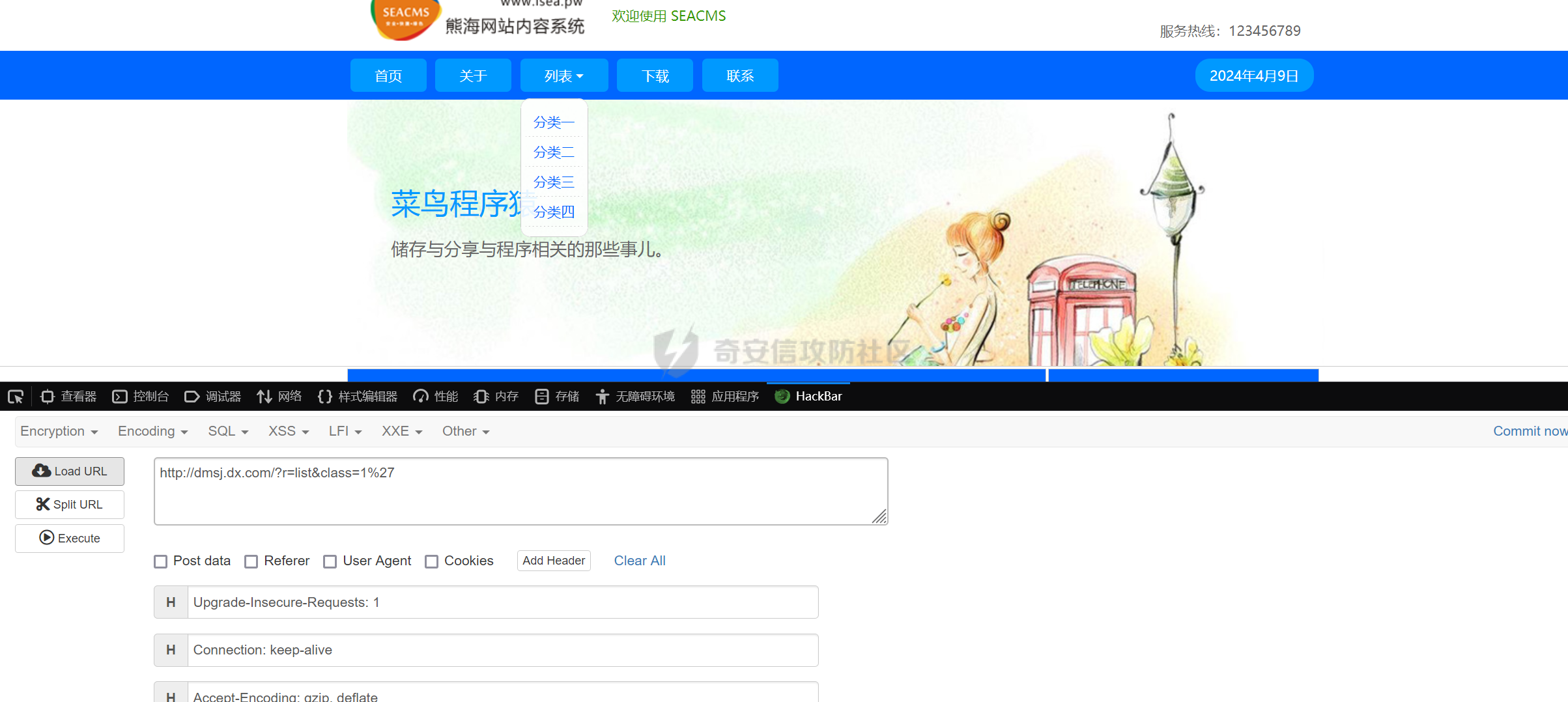Open the XXE dropdown menu
The width and height of the screenshot is (1568, 702).
[402, 431]
